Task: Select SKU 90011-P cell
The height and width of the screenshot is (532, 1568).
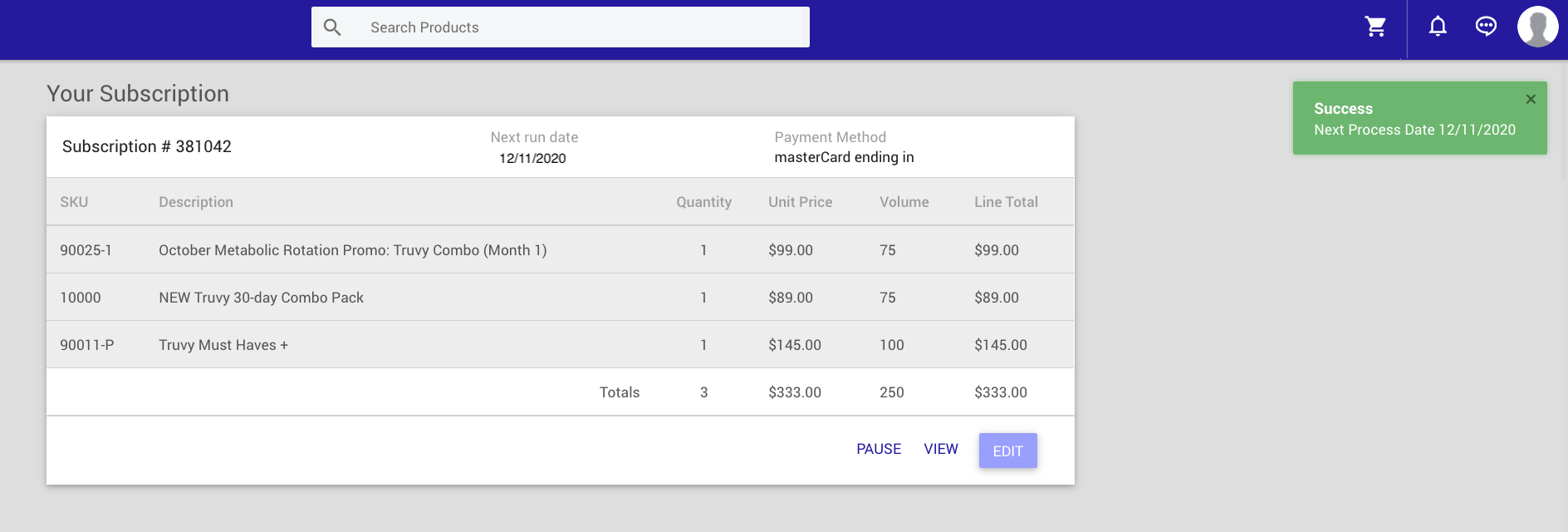Action: tap(86, 345)
